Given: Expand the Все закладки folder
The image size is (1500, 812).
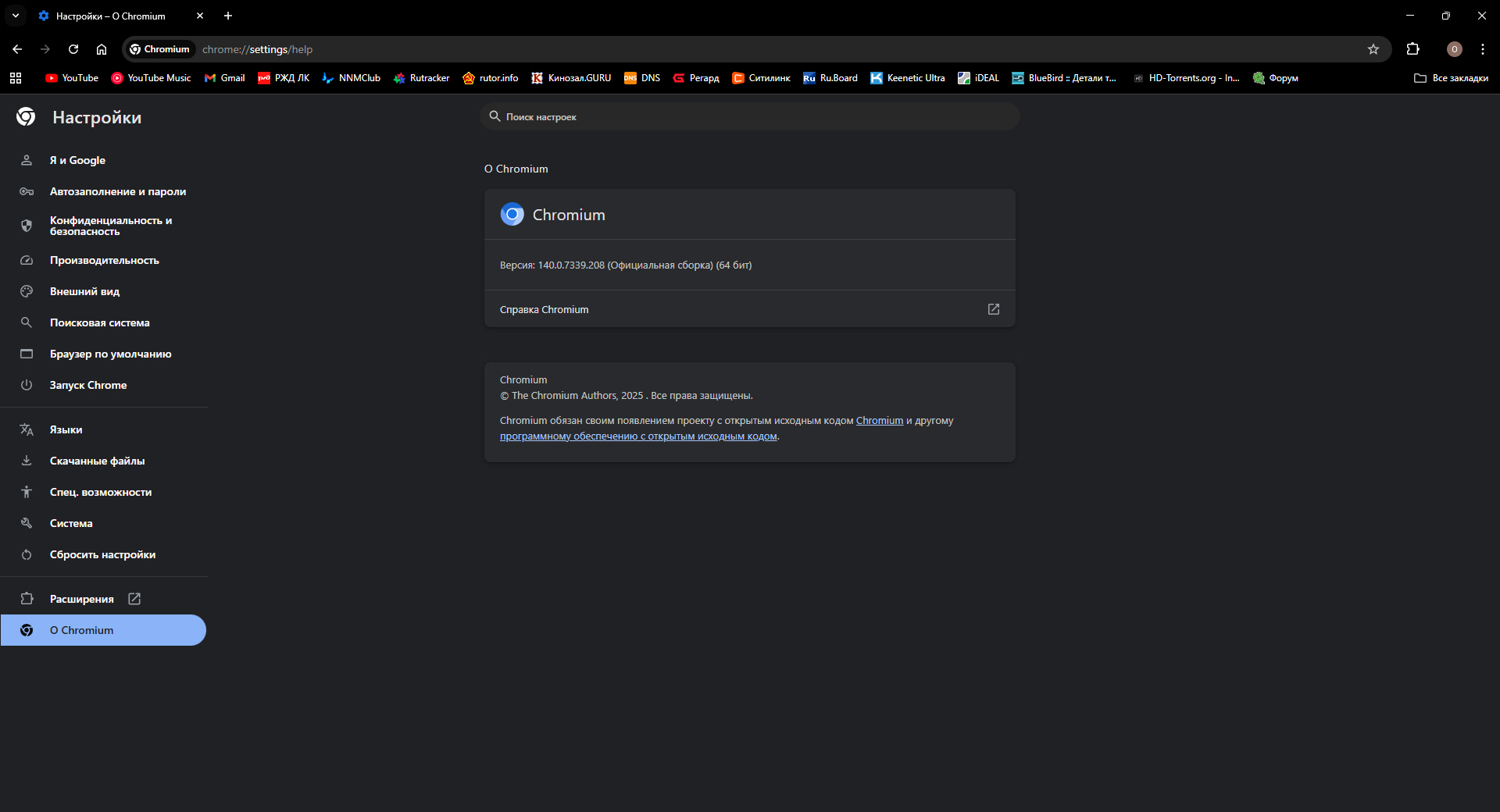Looking at the screenshot, I should (x=1451, y=78).
